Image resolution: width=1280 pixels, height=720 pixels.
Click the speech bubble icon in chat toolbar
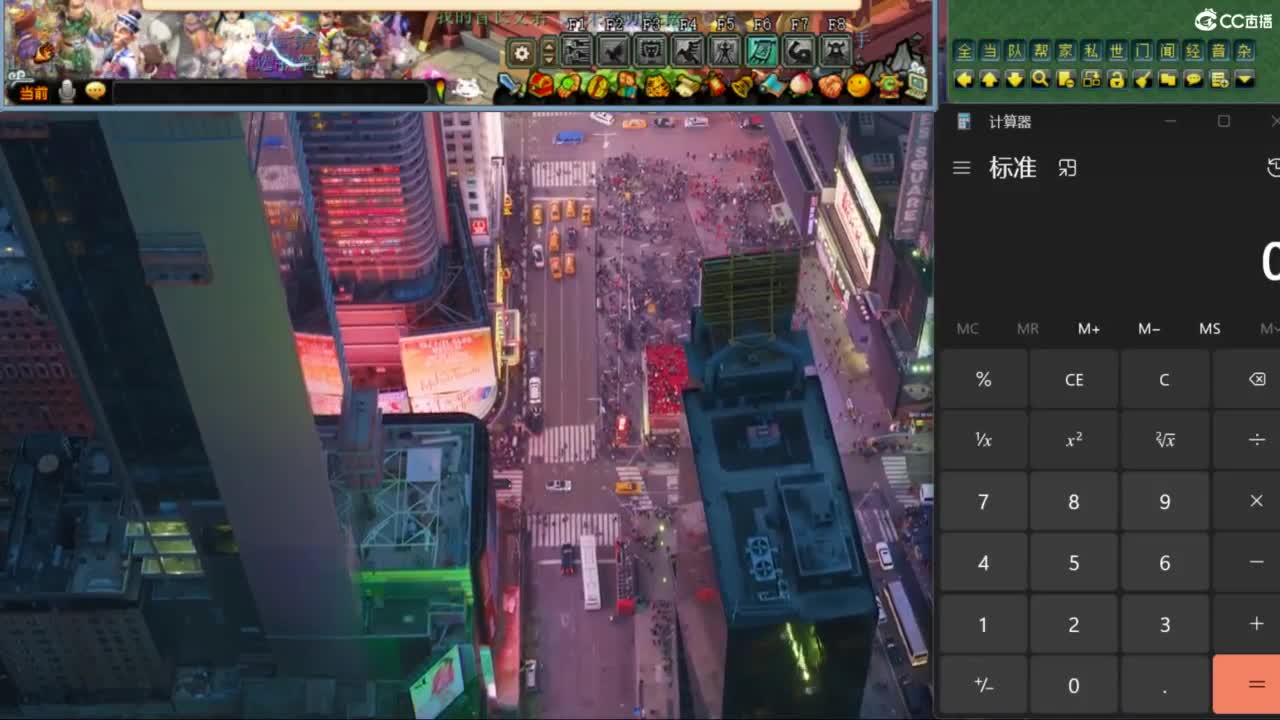click(1194, 79)
